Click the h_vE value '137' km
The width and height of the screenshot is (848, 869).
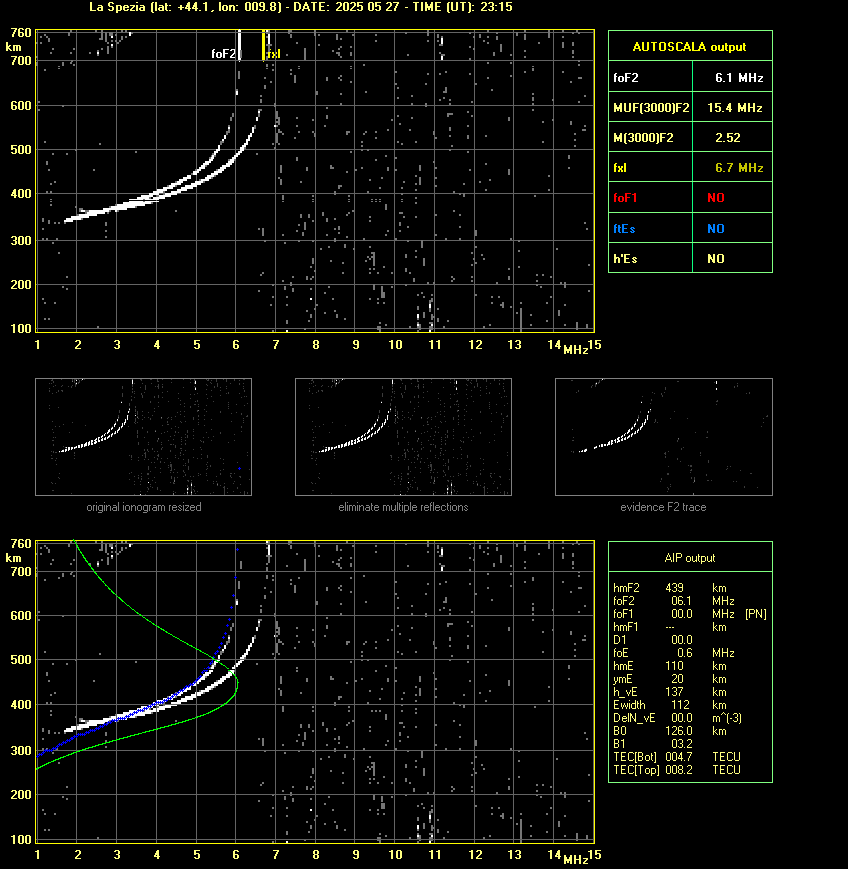click(675, 692)
